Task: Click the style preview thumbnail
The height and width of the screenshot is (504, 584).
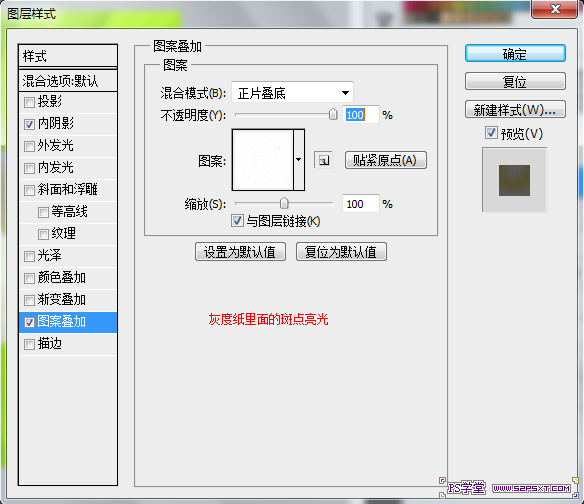Action: tap(514, 180)
